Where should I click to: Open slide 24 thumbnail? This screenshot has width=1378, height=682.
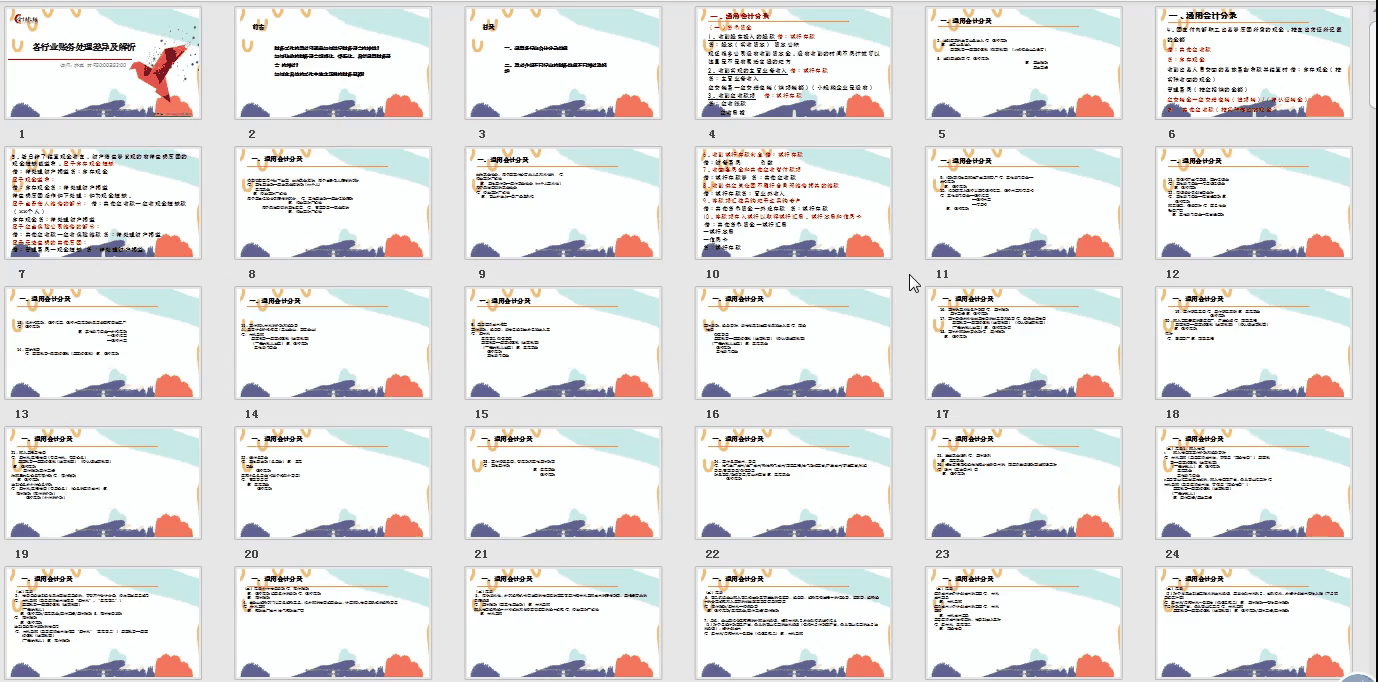1254,483
